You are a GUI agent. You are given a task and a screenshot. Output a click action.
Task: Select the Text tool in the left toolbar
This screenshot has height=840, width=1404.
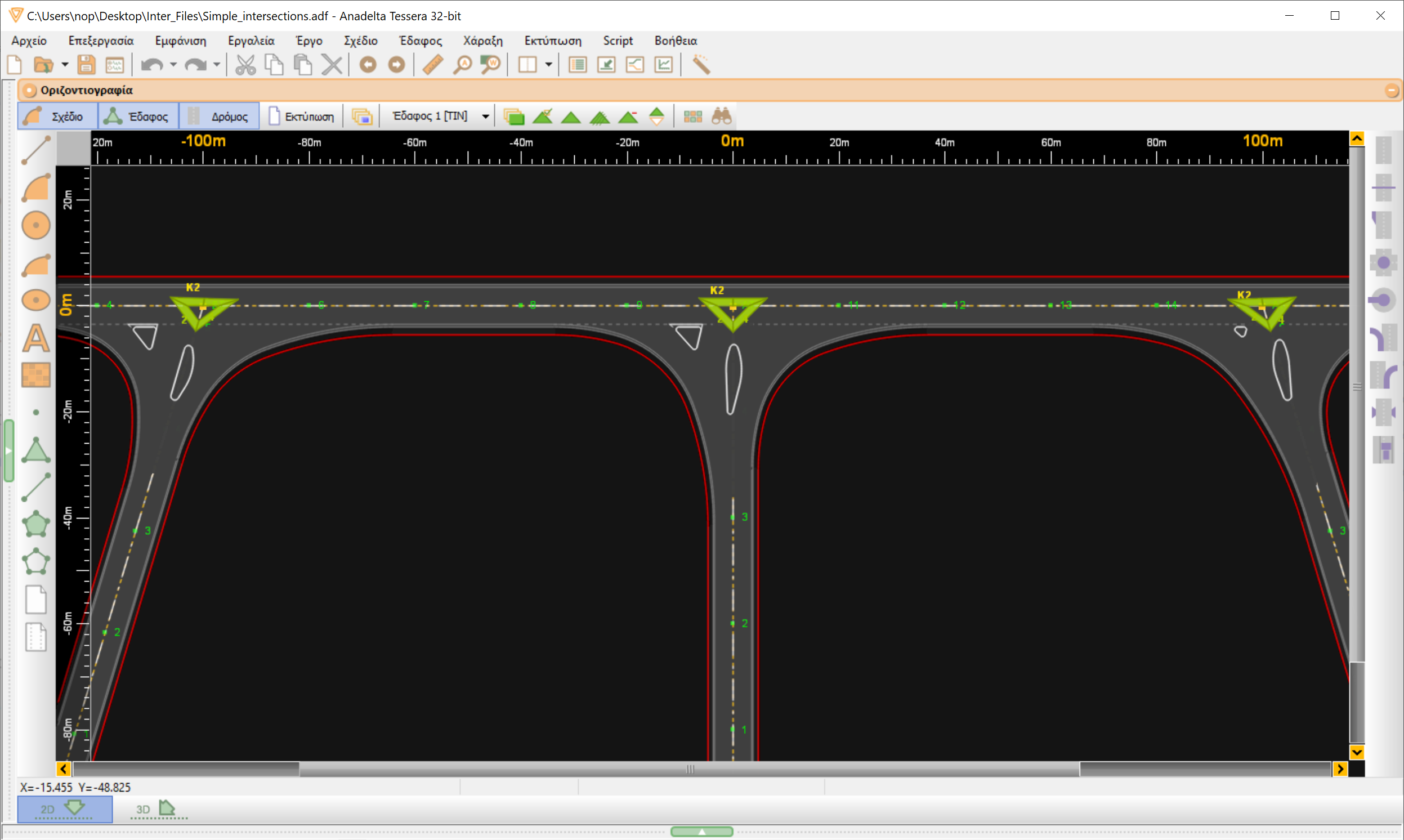(x=35, y=338)
